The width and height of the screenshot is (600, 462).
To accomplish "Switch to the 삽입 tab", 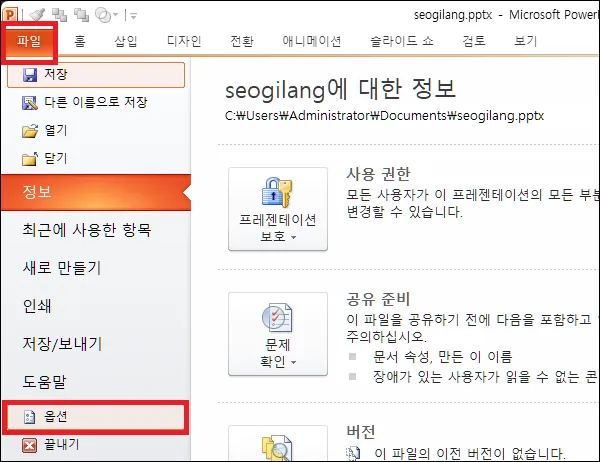I will (126, 41).
